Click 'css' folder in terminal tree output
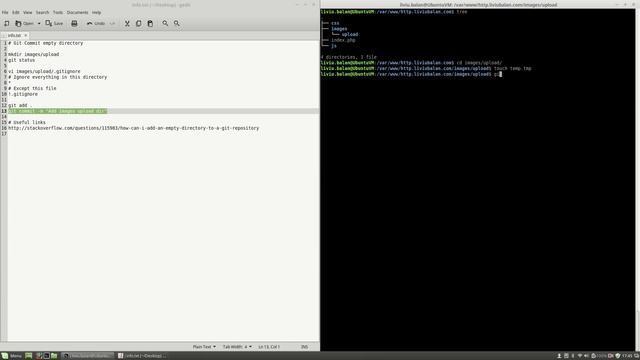The image size is (640, 360). 335,23
